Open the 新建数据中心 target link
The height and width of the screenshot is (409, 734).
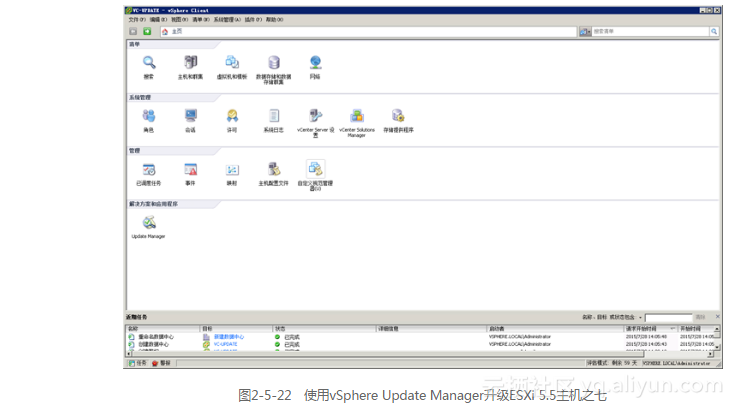(229, 337)
